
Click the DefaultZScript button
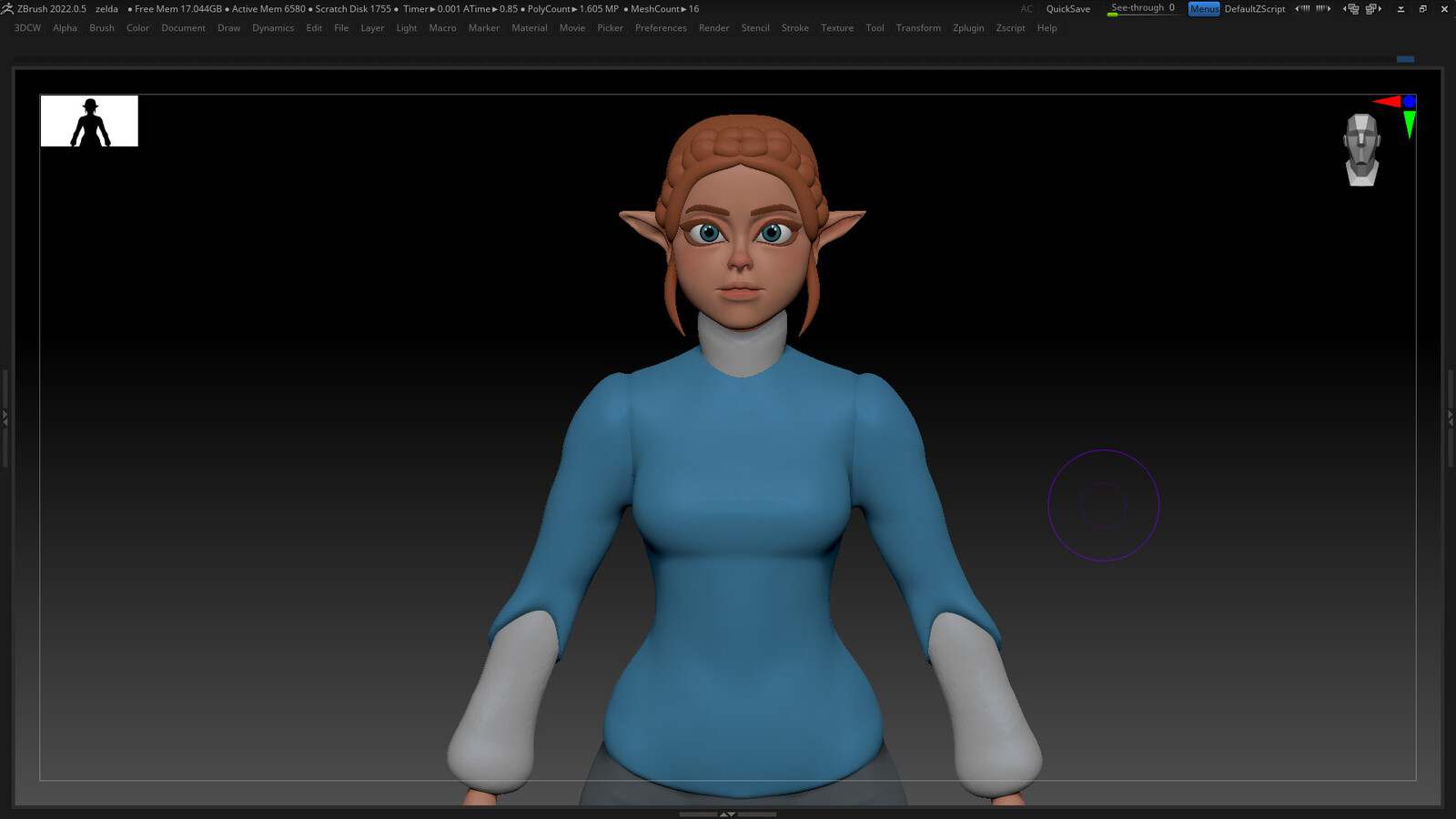(1254, 9)
